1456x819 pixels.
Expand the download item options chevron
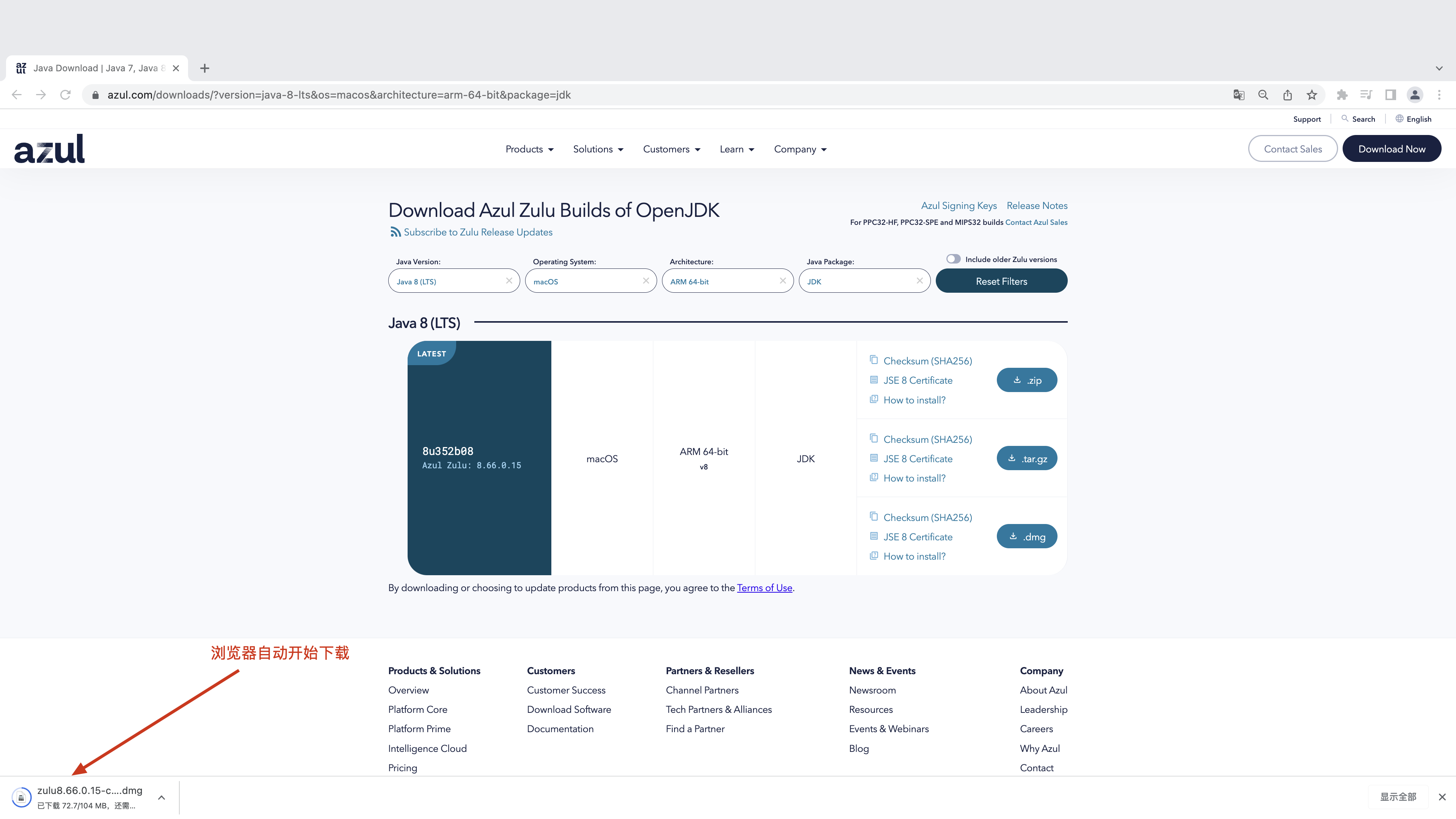(161, 797)
